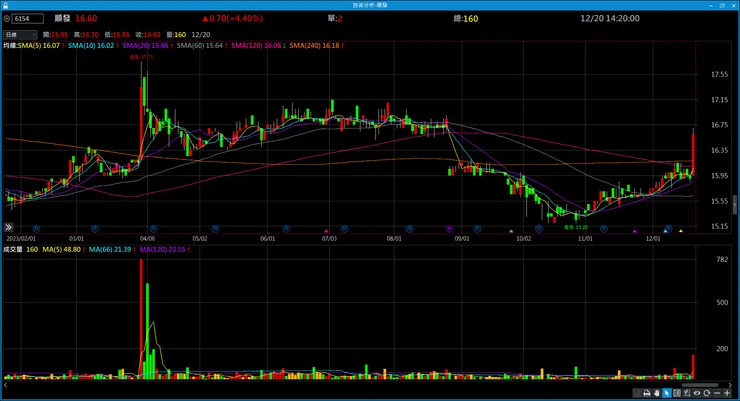Click the cyan triangle marker near 12/01
740x401 pixels.
(x=665, y=231)
